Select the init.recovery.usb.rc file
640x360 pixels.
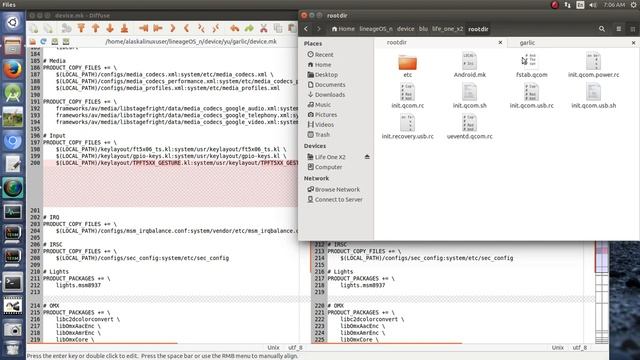click(407, 127)
